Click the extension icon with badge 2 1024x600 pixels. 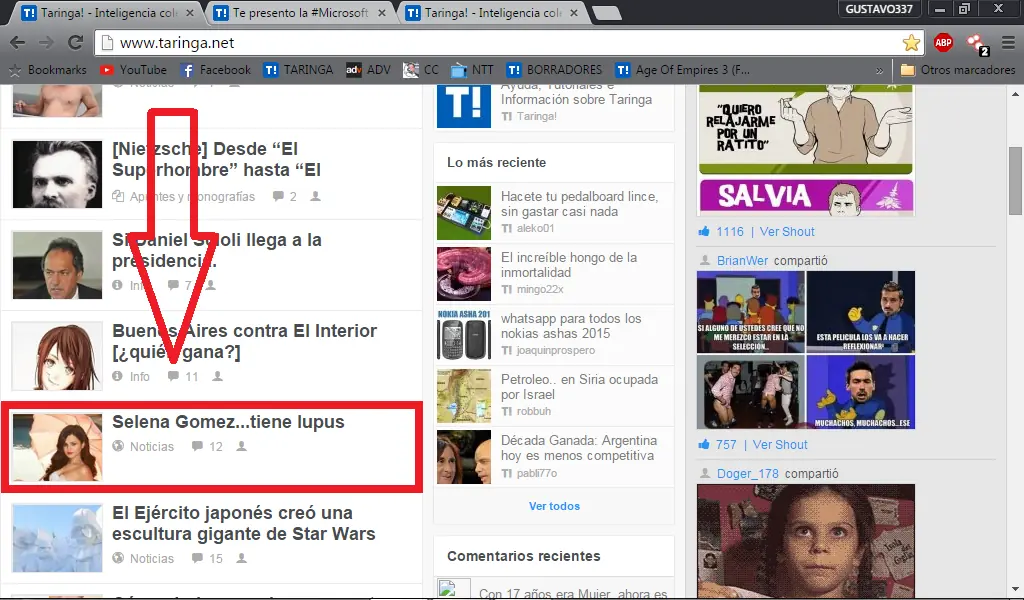tap(977, 44)
